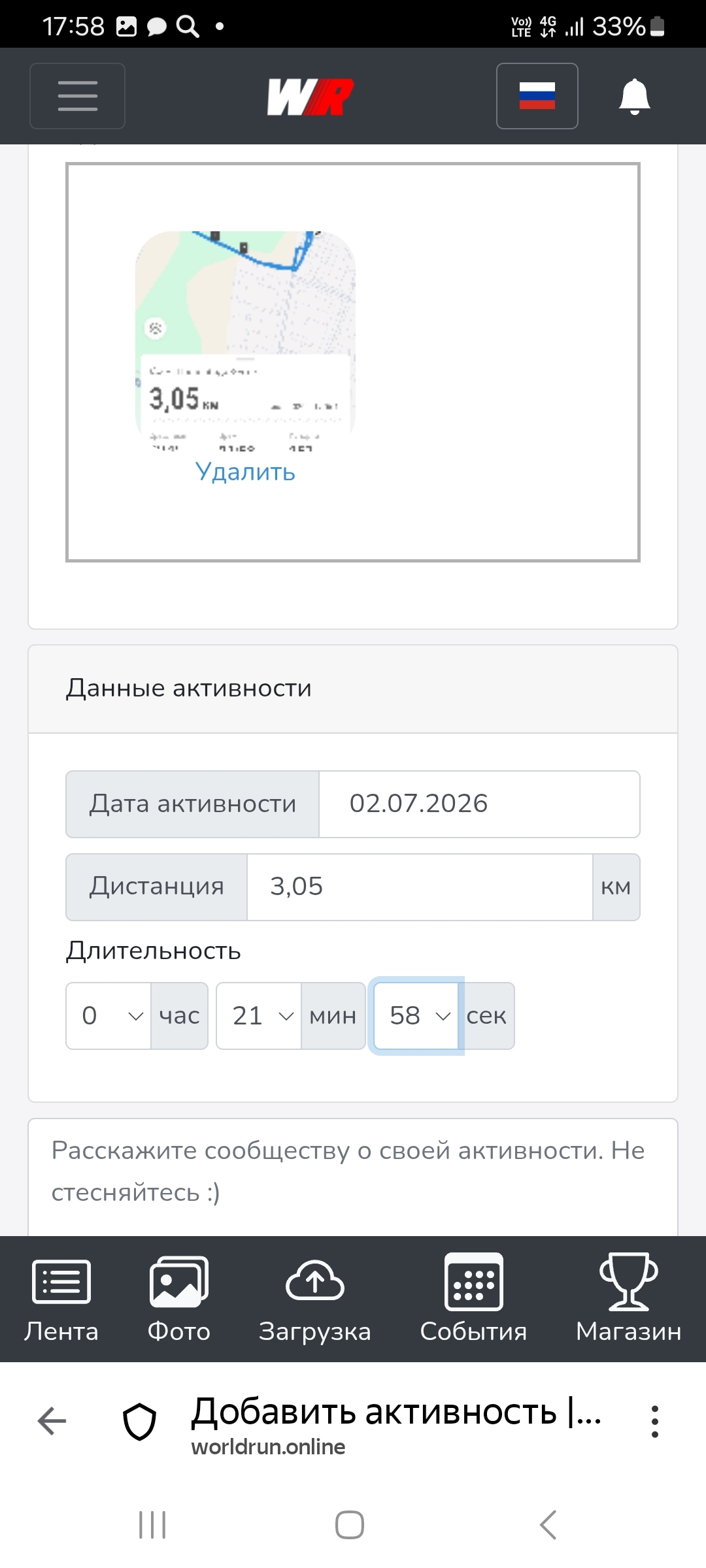Open the Загрузка upload tab

(x=315, y=1299)
